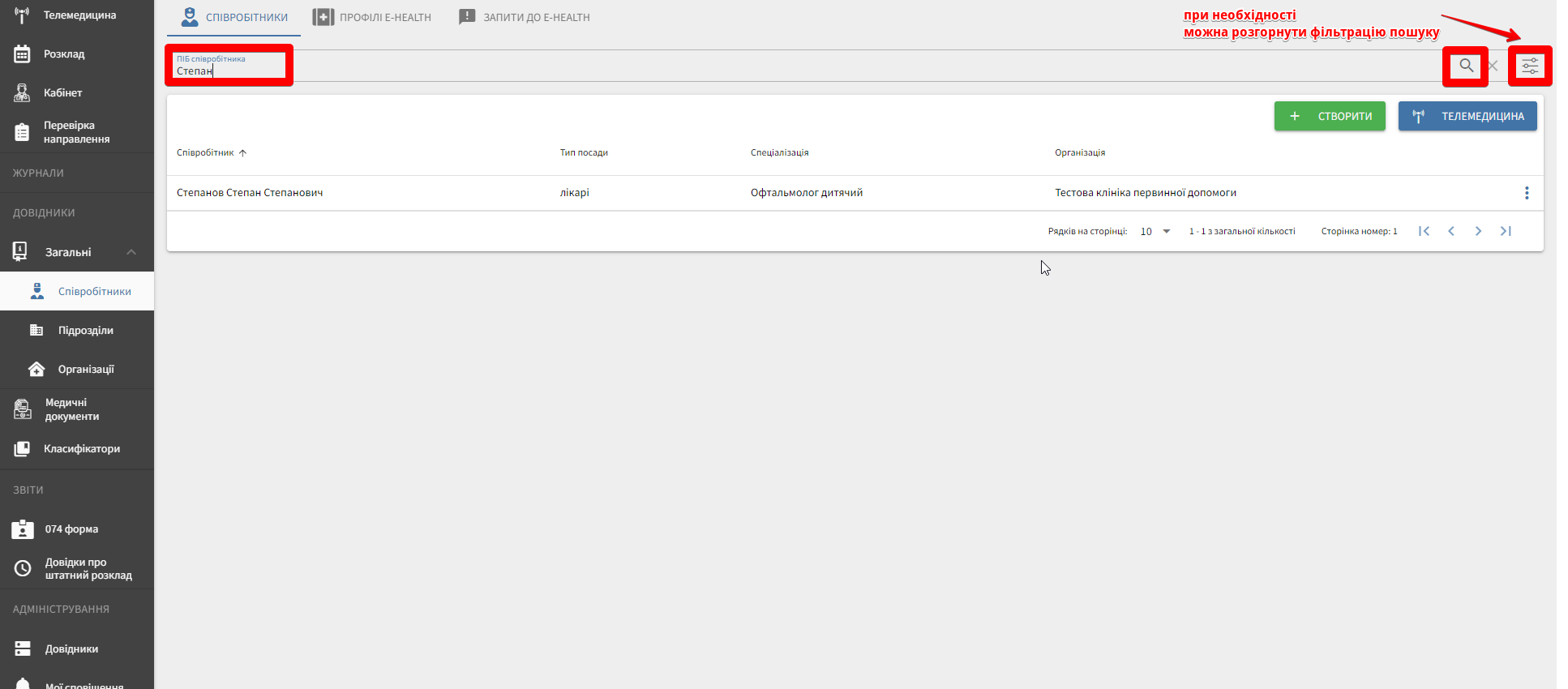Open Розклад in the sidebar

pos(64,54)
